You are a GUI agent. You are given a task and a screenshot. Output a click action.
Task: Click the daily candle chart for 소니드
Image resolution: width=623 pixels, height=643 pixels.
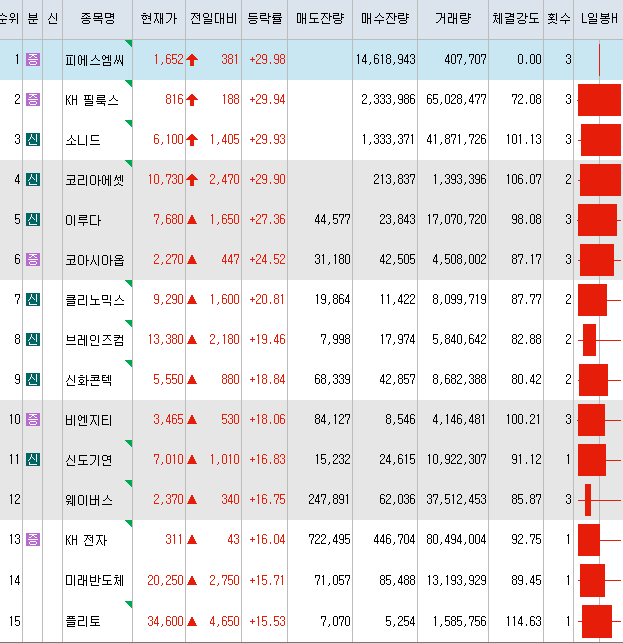point(599,140)
